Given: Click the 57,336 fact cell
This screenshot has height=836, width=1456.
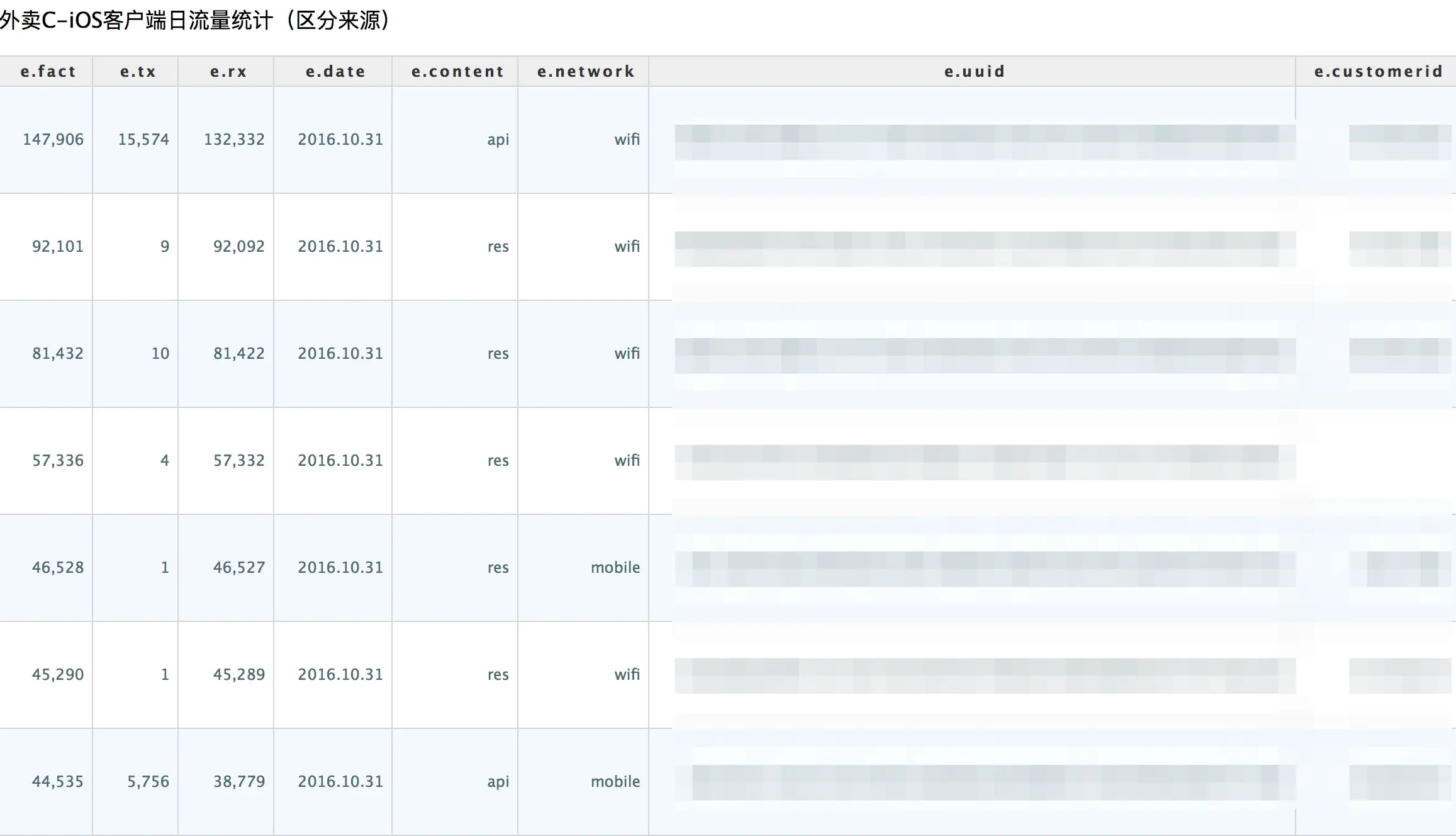Looking at the screenshot, I should (57, 460).
